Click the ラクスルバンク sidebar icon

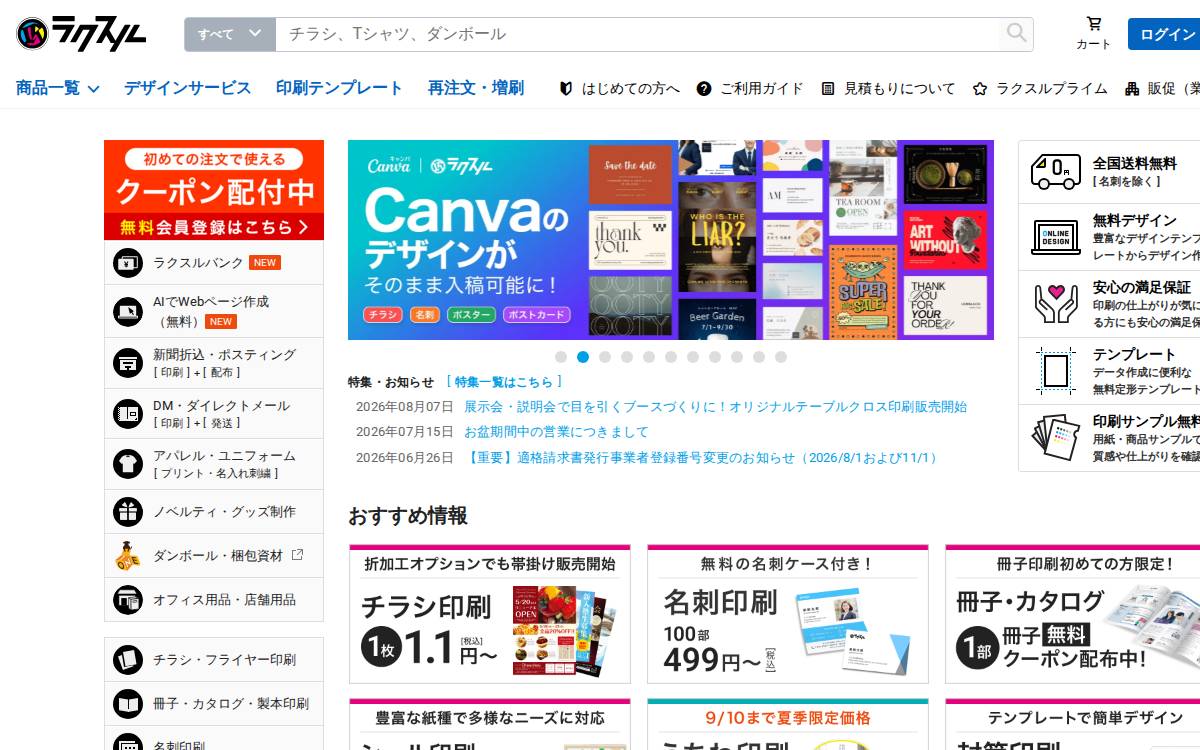click(128, 263)
